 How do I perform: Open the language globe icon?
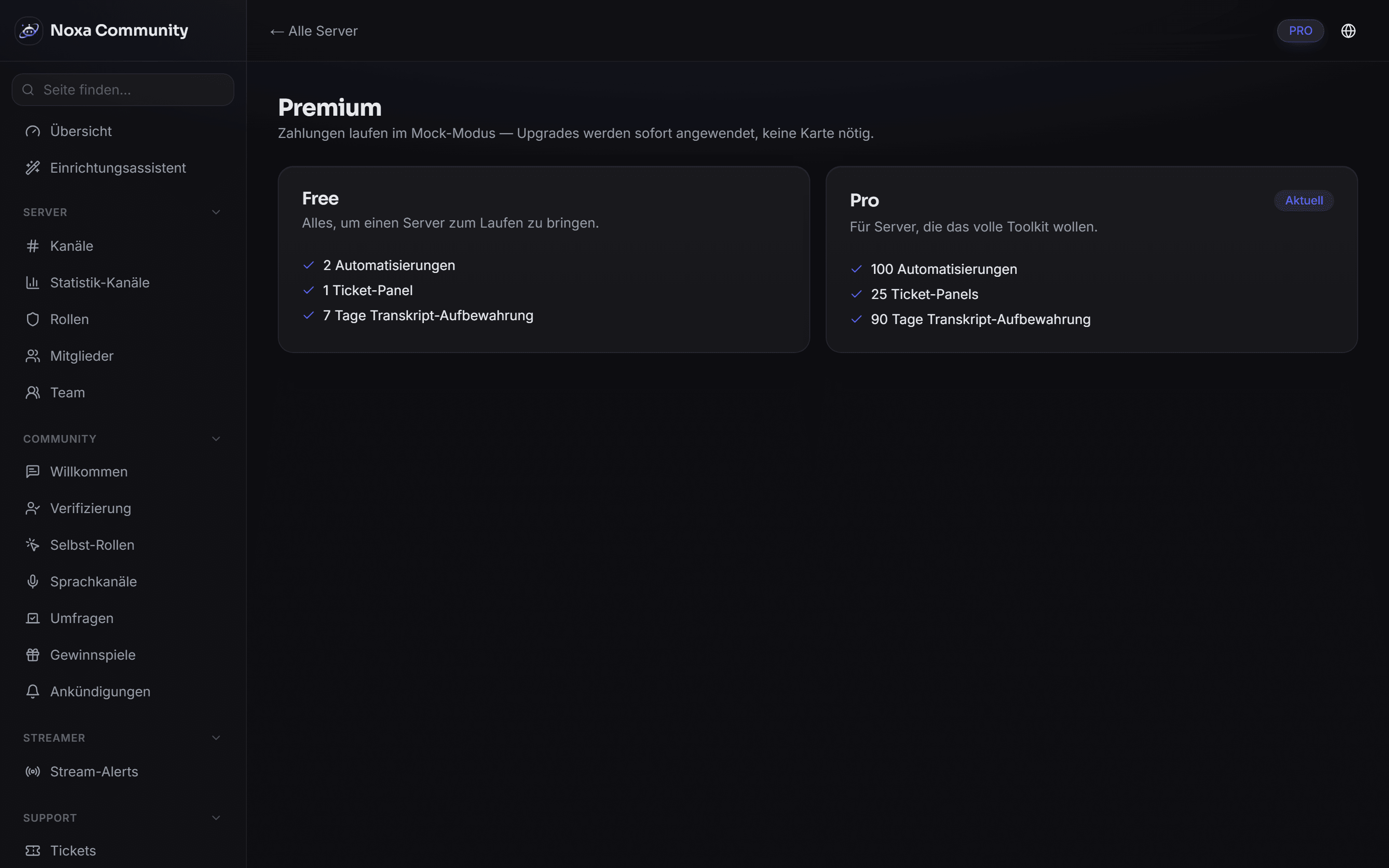(x=1348, y=31)
